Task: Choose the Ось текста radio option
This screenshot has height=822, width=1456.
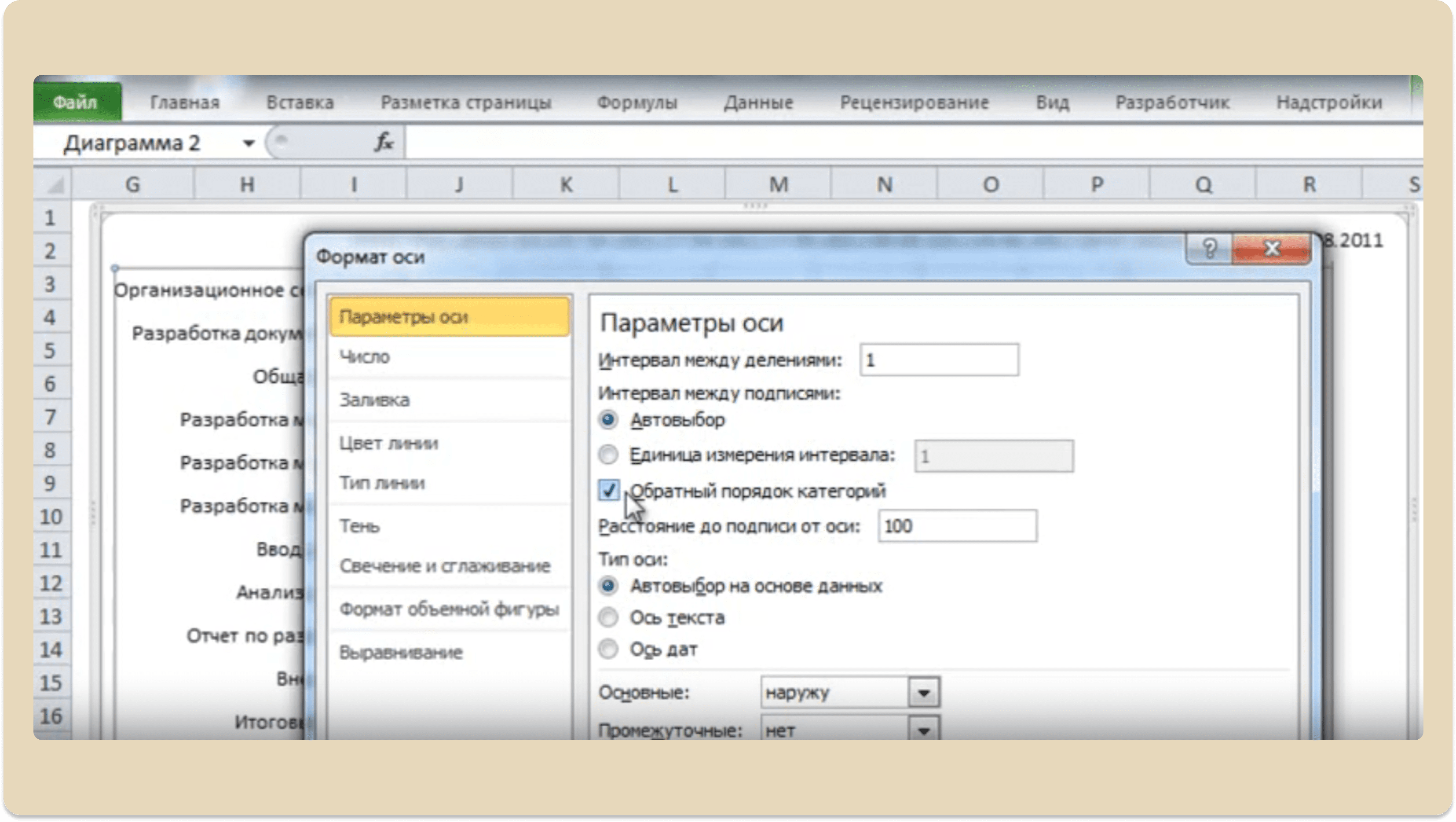Action: coord(608,618)
